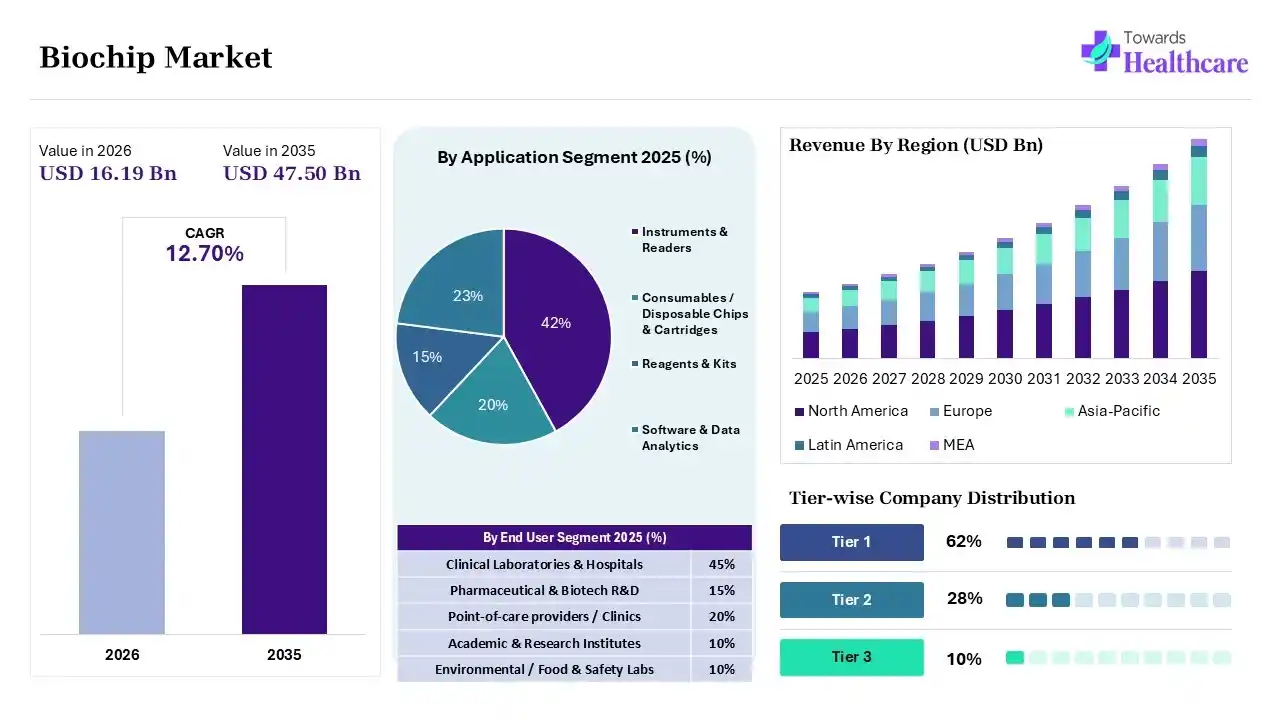Screen dimensions: 1280x720
Task: Click the 45% table cell
Action: [721, 564]
